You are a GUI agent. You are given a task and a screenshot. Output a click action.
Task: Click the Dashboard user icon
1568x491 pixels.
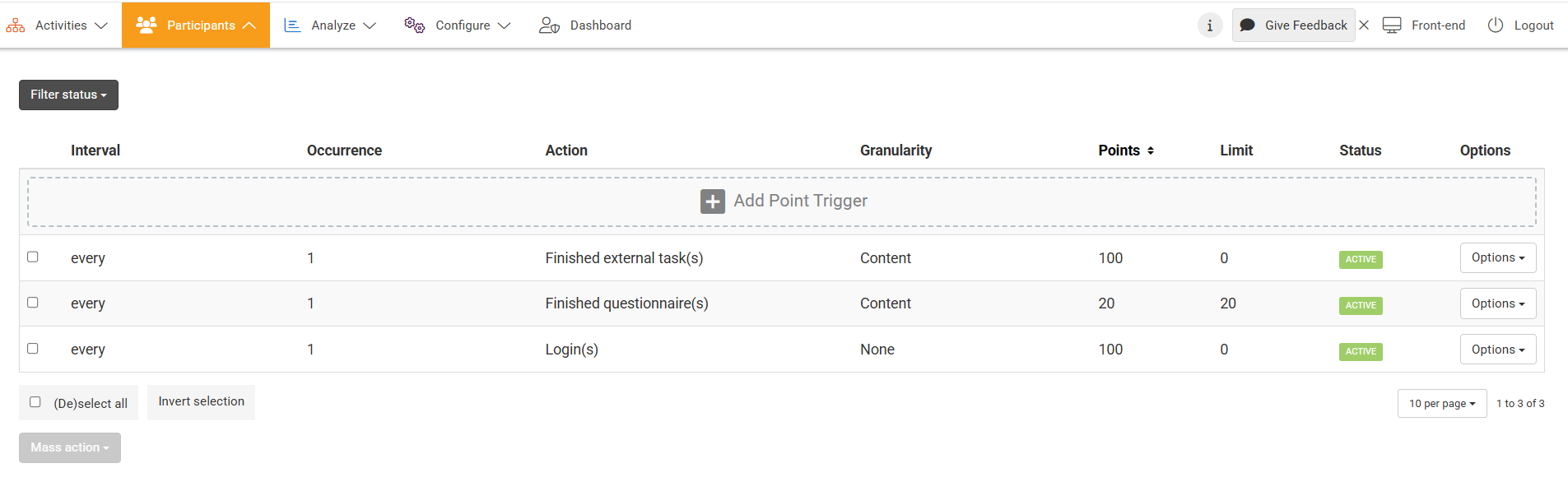549,25
